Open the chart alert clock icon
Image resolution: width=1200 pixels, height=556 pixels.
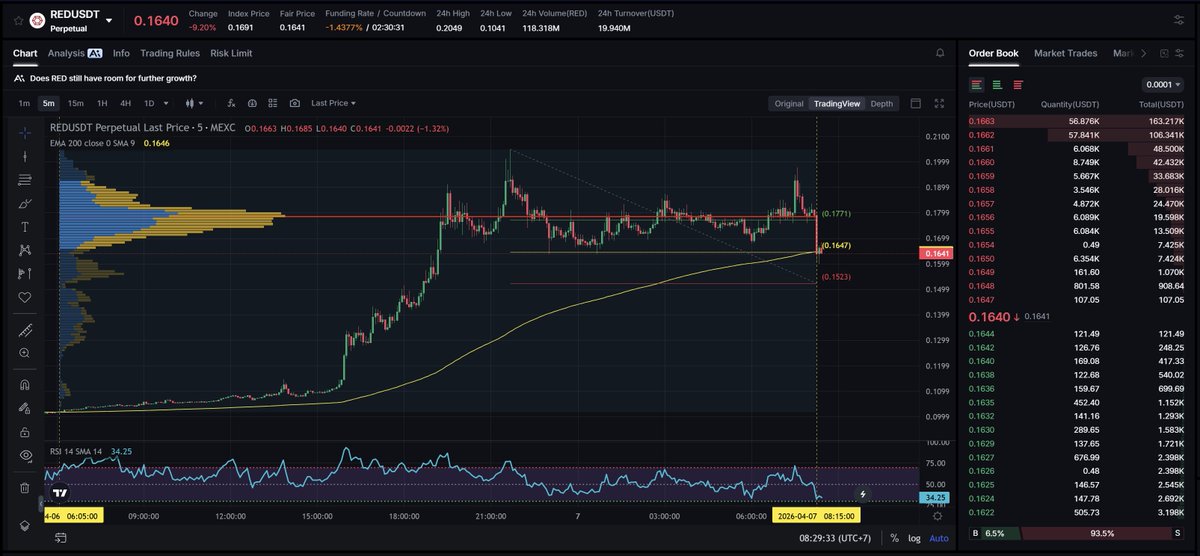[251, 103]
